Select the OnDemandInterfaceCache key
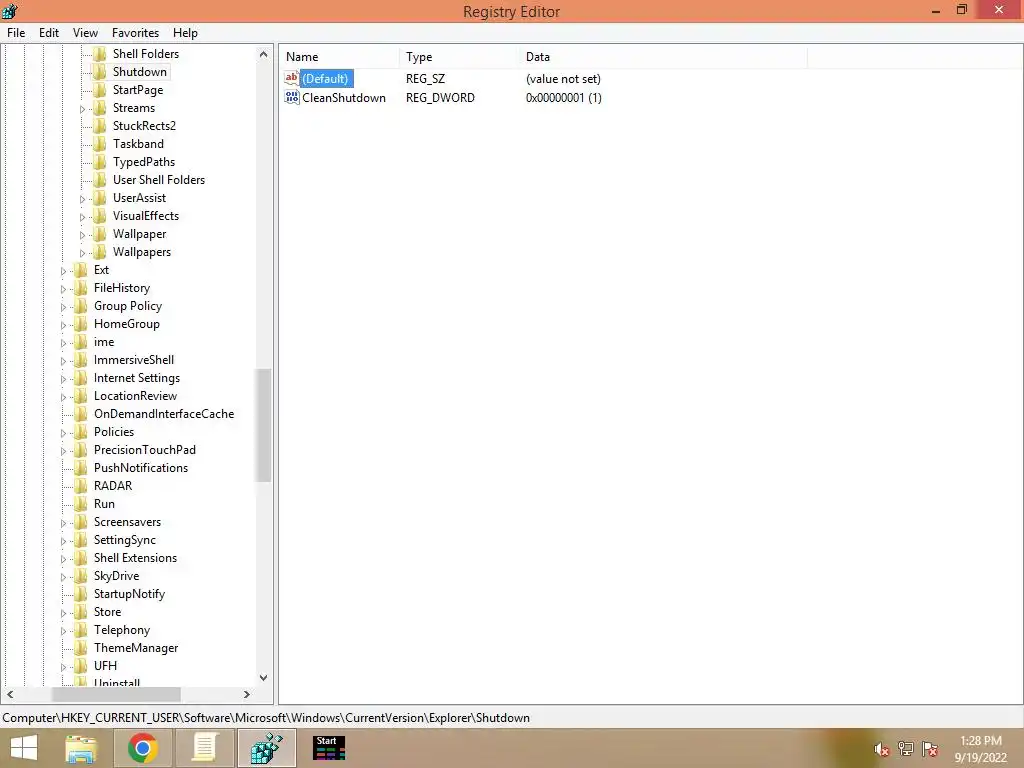 click(x=164, y=414)
